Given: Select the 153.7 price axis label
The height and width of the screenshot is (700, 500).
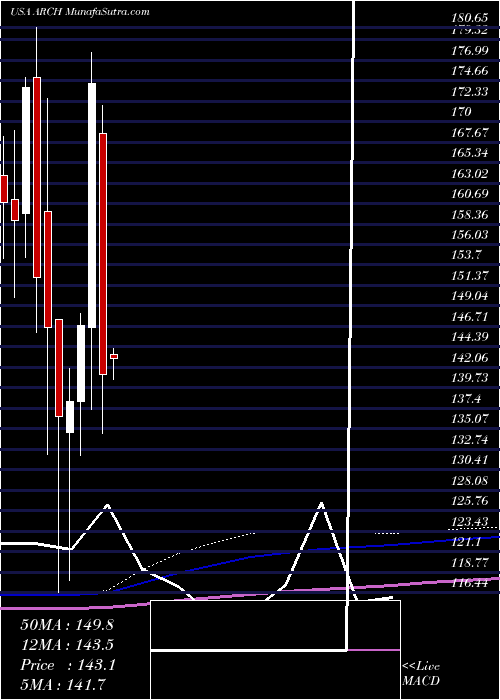Looking at the screenshot, I should click(467, 255).
